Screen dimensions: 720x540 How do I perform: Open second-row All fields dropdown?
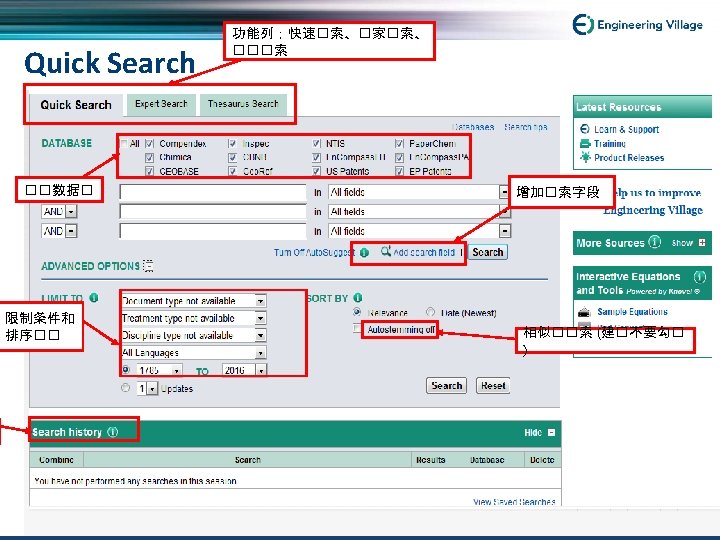click(x=505, y=211)
